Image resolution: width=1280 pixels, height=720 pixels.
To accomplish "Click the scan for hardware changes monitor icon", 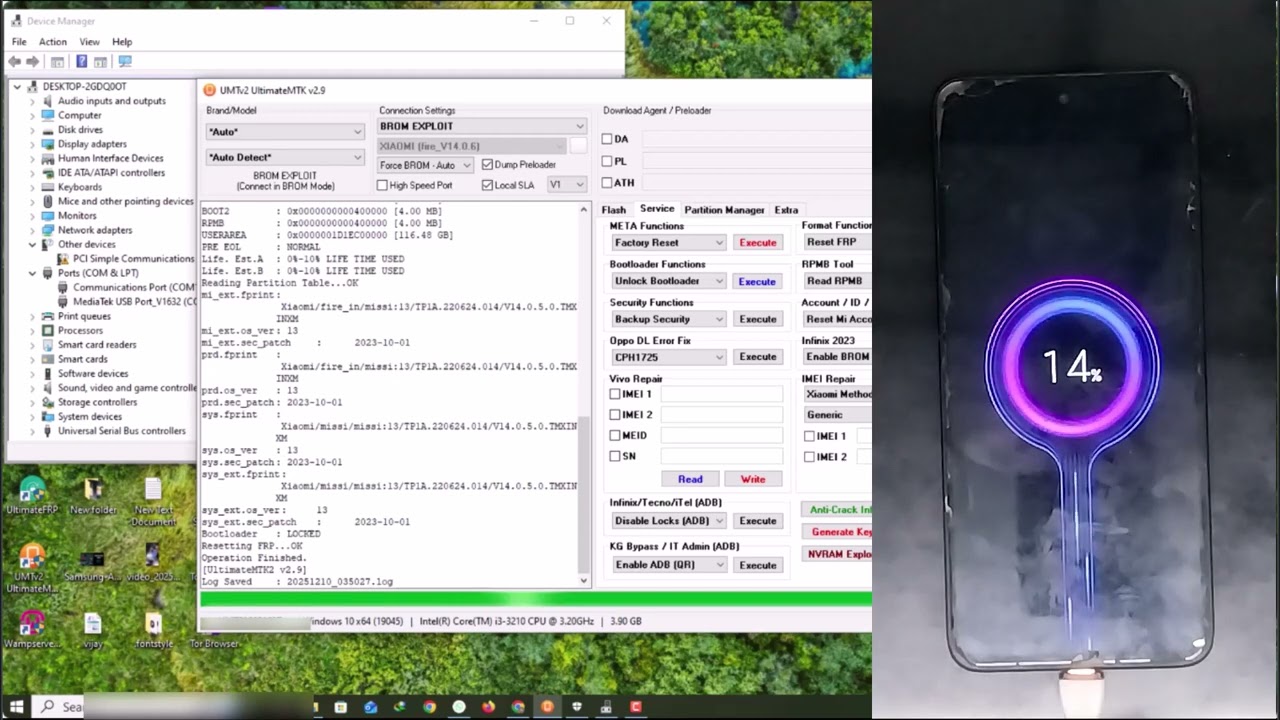I will coord(125,62).
